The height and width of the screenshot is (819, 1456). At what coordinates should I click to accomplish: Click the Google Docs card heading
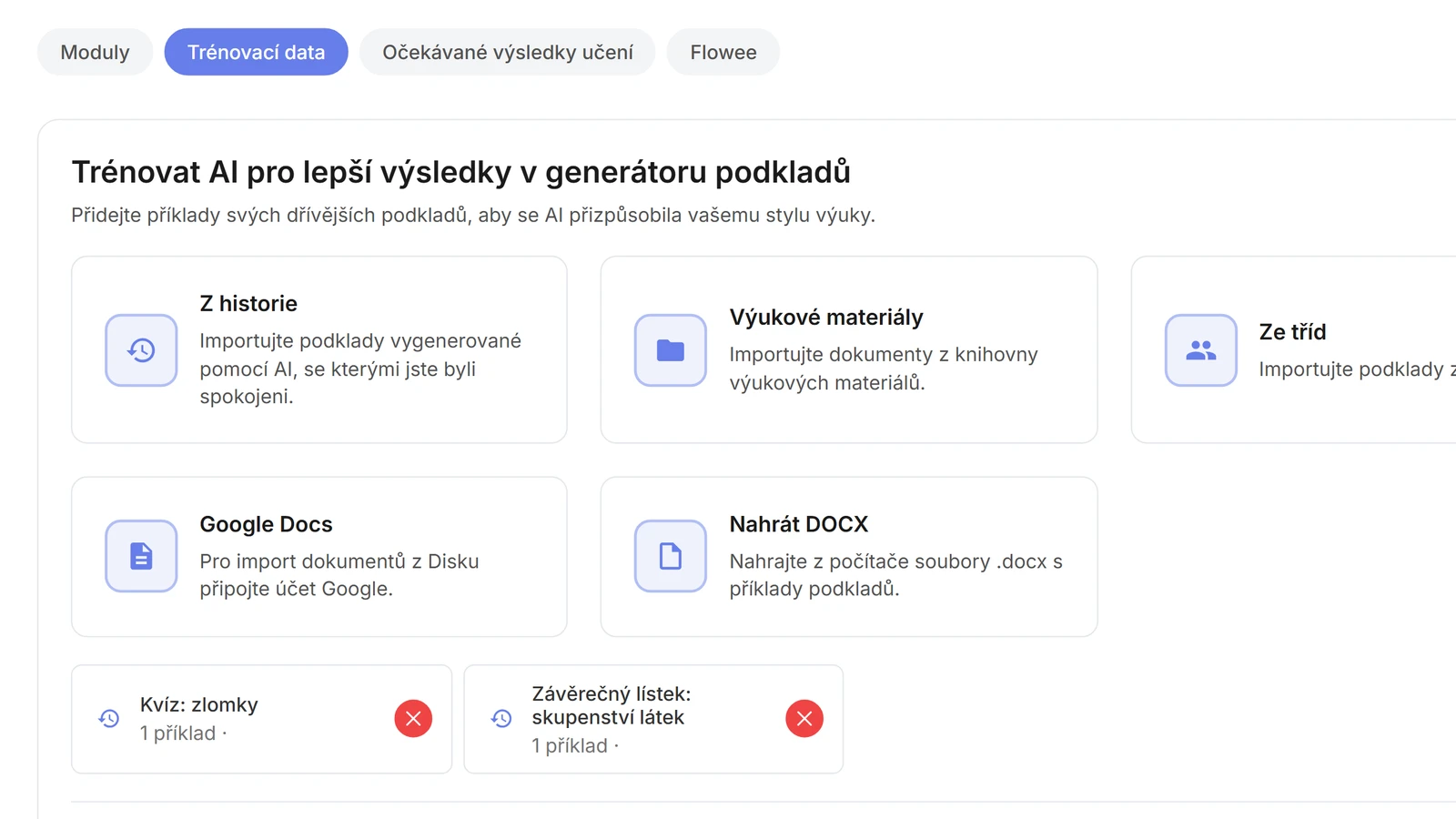point(266,524)
